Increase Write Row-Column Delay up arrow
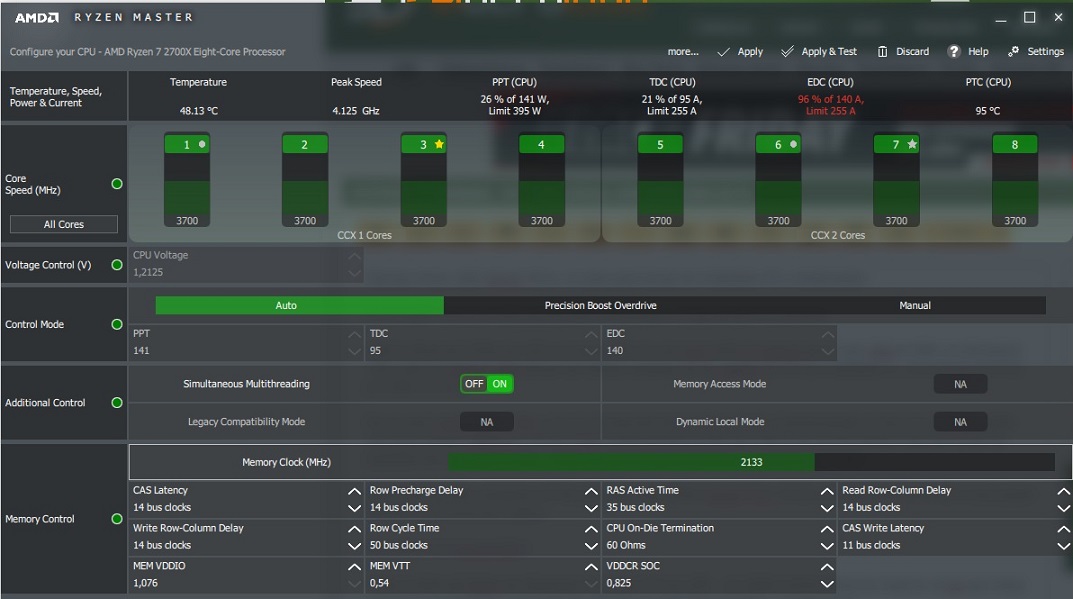The height and width of the screenshot is (599, 1073). tap(354, 528)
